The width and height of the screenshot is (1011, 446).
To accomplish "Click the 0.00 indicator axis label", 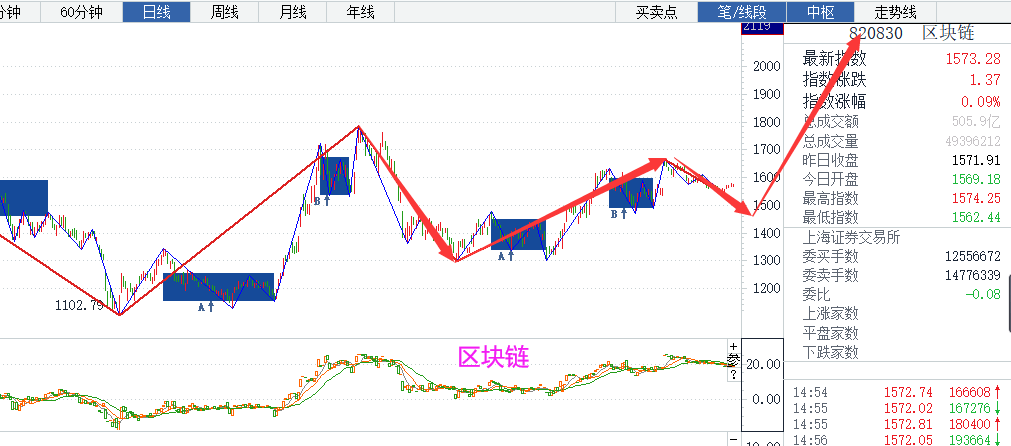I will [x=767, y=399].
